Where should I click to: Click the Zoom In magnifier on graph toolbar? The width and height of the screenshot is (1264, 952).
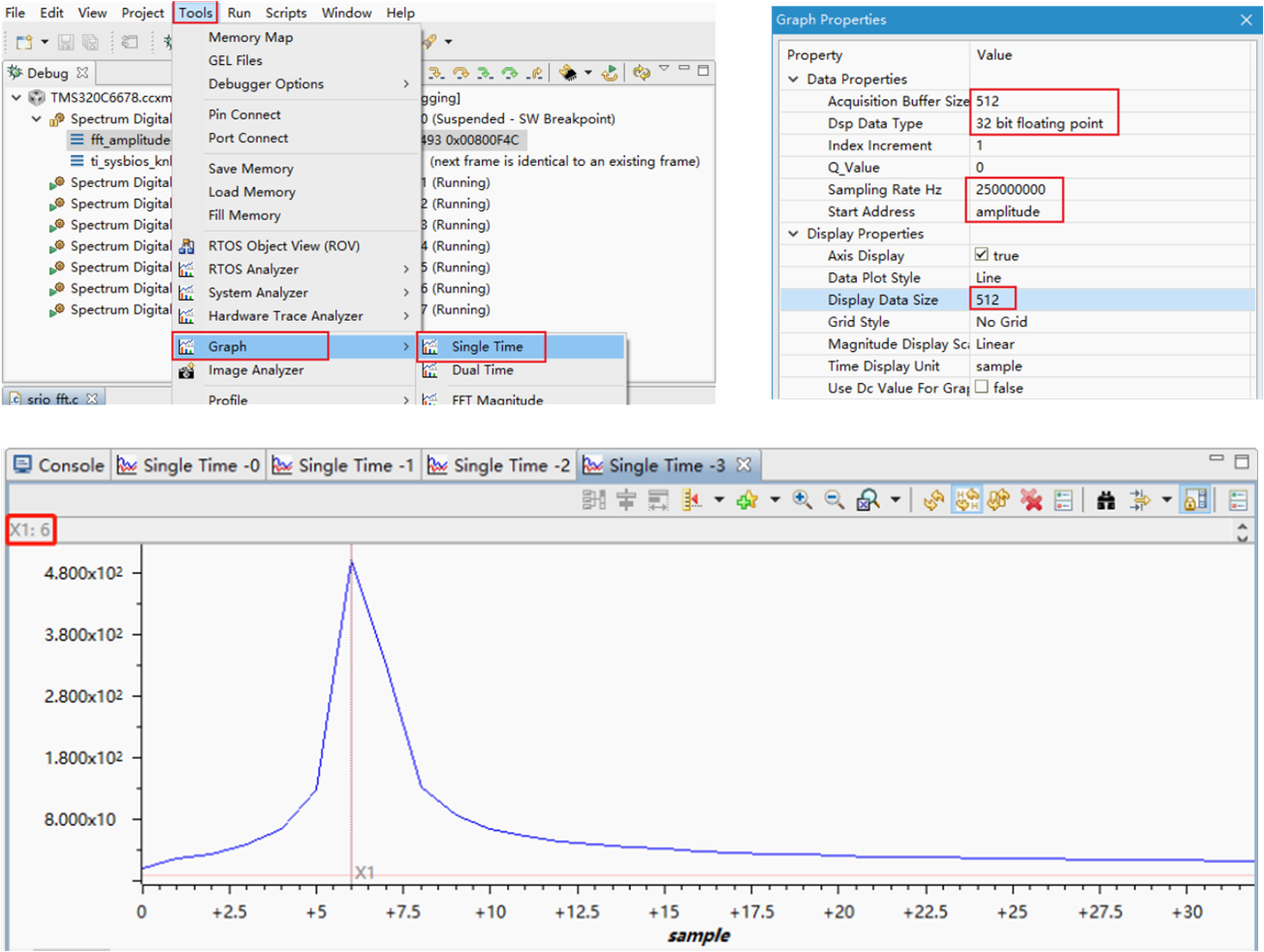803,499
